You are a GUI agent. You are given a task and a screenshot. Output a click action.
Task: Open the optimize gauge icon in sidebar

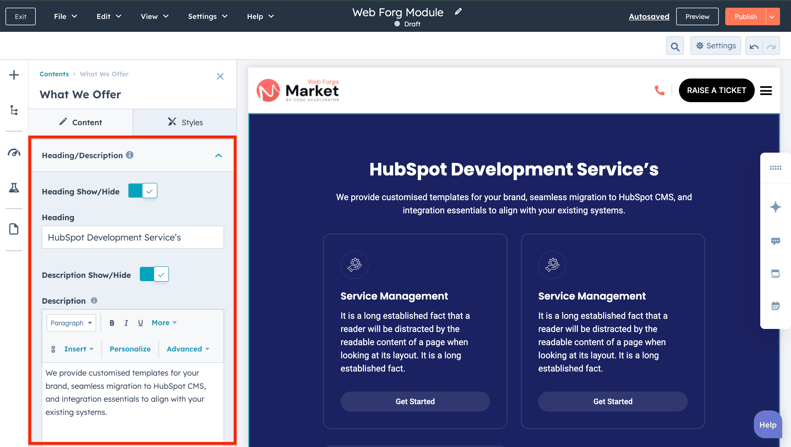[14, 152]
